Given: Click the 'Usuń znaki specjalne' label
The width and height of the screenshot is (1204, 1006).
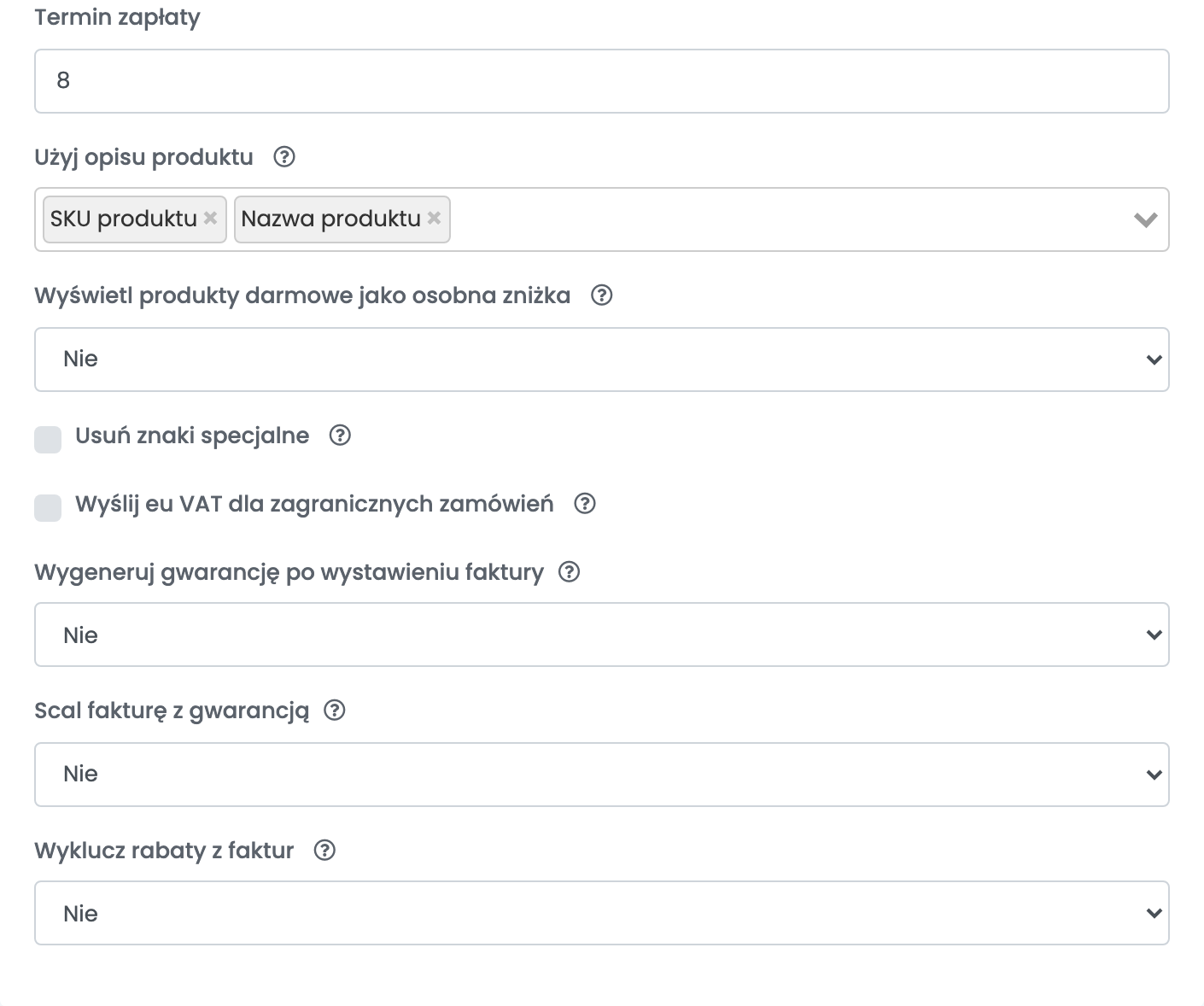Looking at the screenshot, I should tap(192, 436).
